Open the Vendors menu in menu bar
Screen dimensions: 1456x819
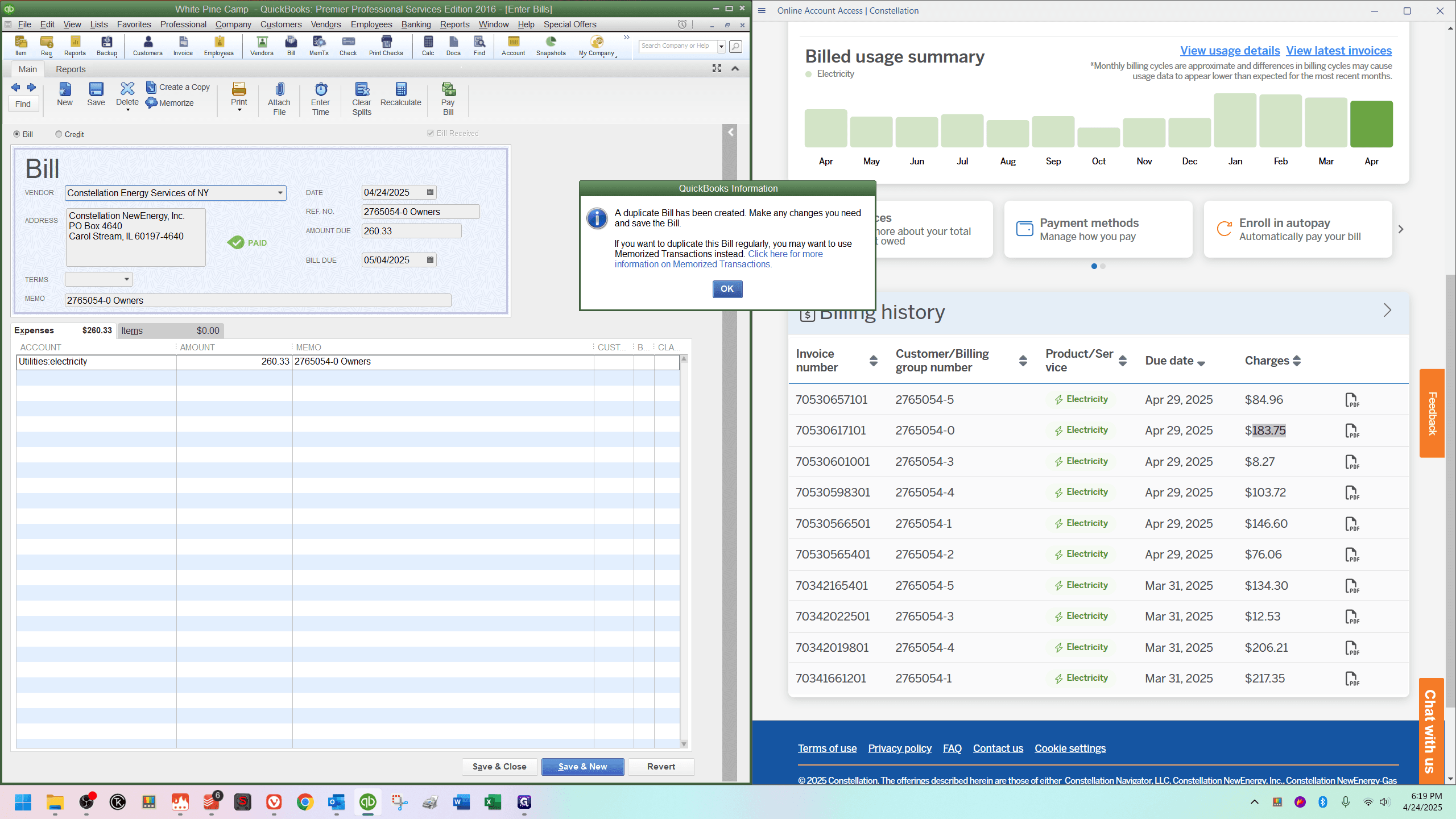[x=326, y=24]
